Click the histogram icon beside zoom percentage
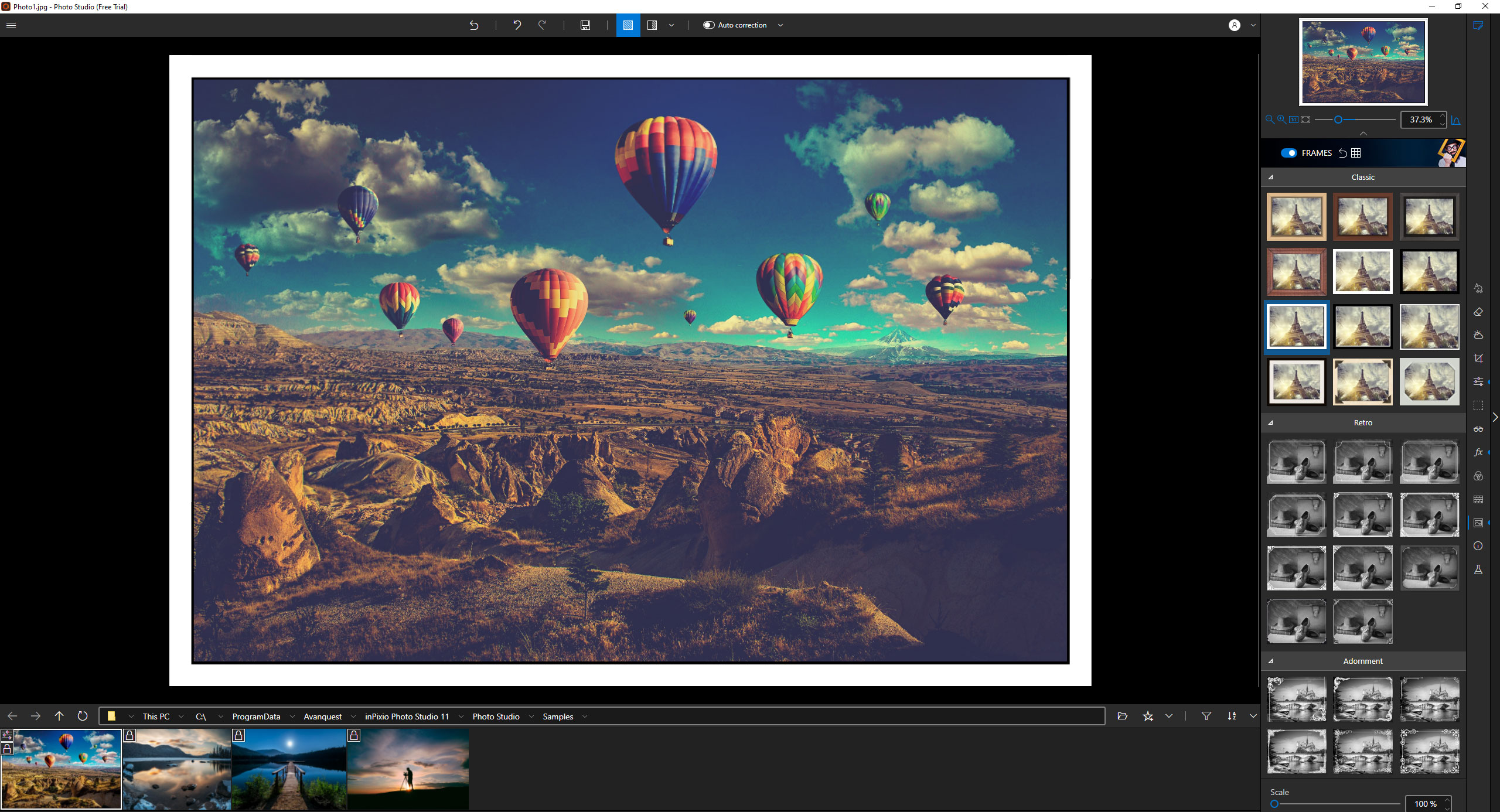Screen dimensions: 1500x812 [1457, 120]
